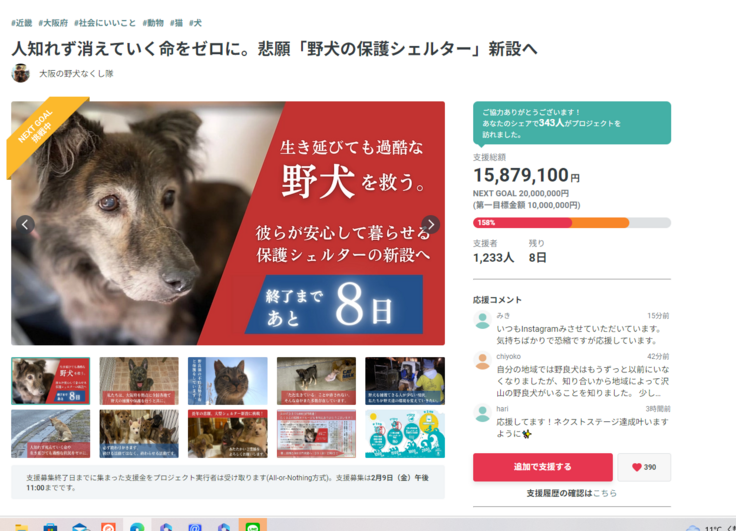Viewport: 736px width, 531px height.
Task: Click commenter chiyoko avatar icon
Action: (482, 361)
